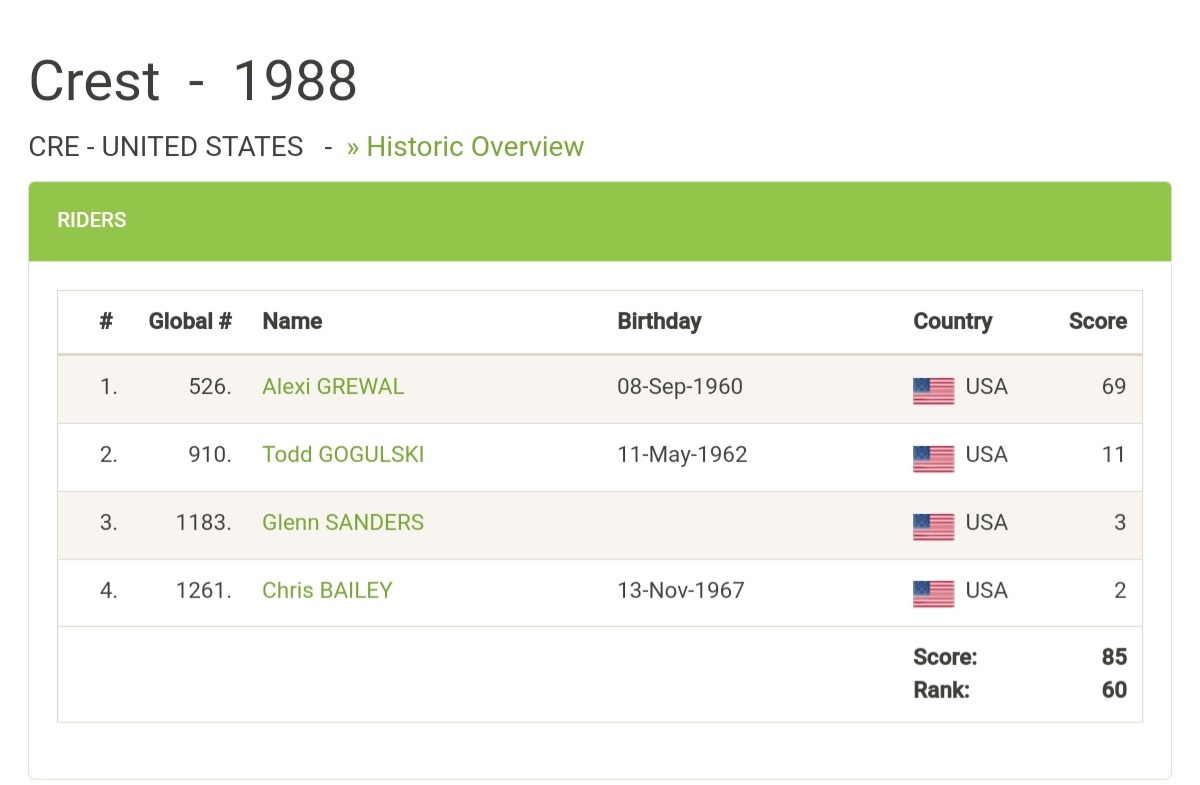Click USA flag icon in Alexi Grewal row
Screen dimensions: 1200x785
933,391
